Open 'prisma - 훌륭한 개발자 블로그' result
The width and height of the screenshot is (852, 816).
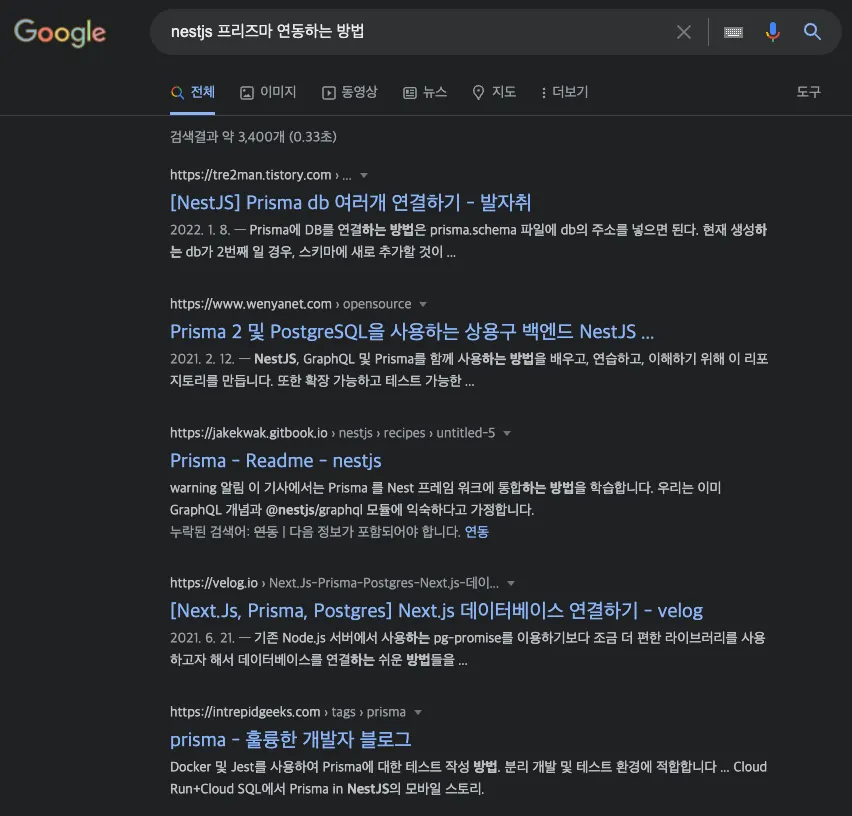(x=291, y=739)
